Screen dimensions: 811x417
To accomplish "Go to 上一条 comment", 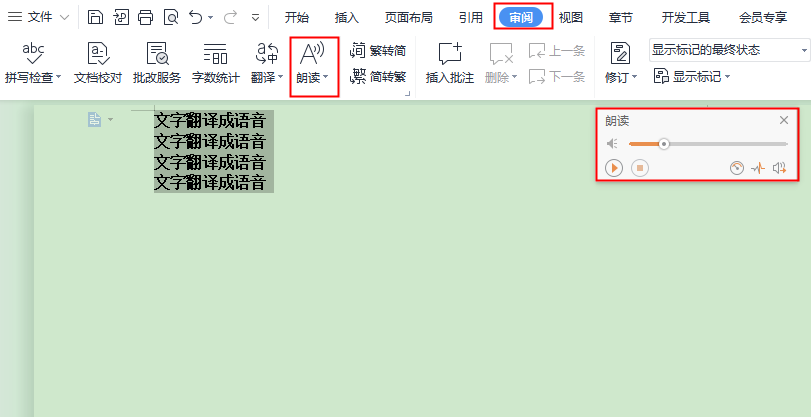I will [557, 51].
